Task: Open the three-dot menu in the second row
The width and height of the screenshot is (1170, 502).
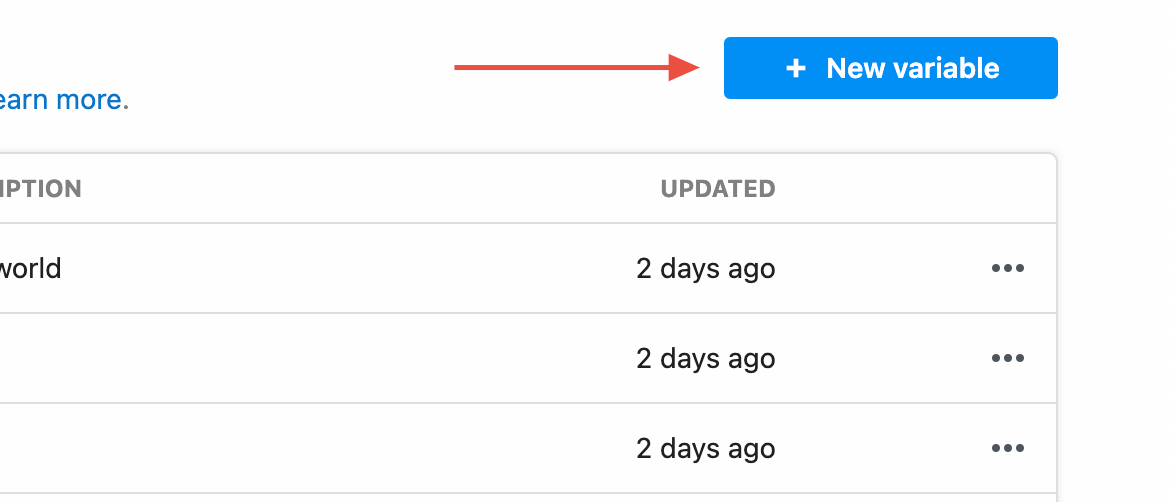Action: [1007, 358]
